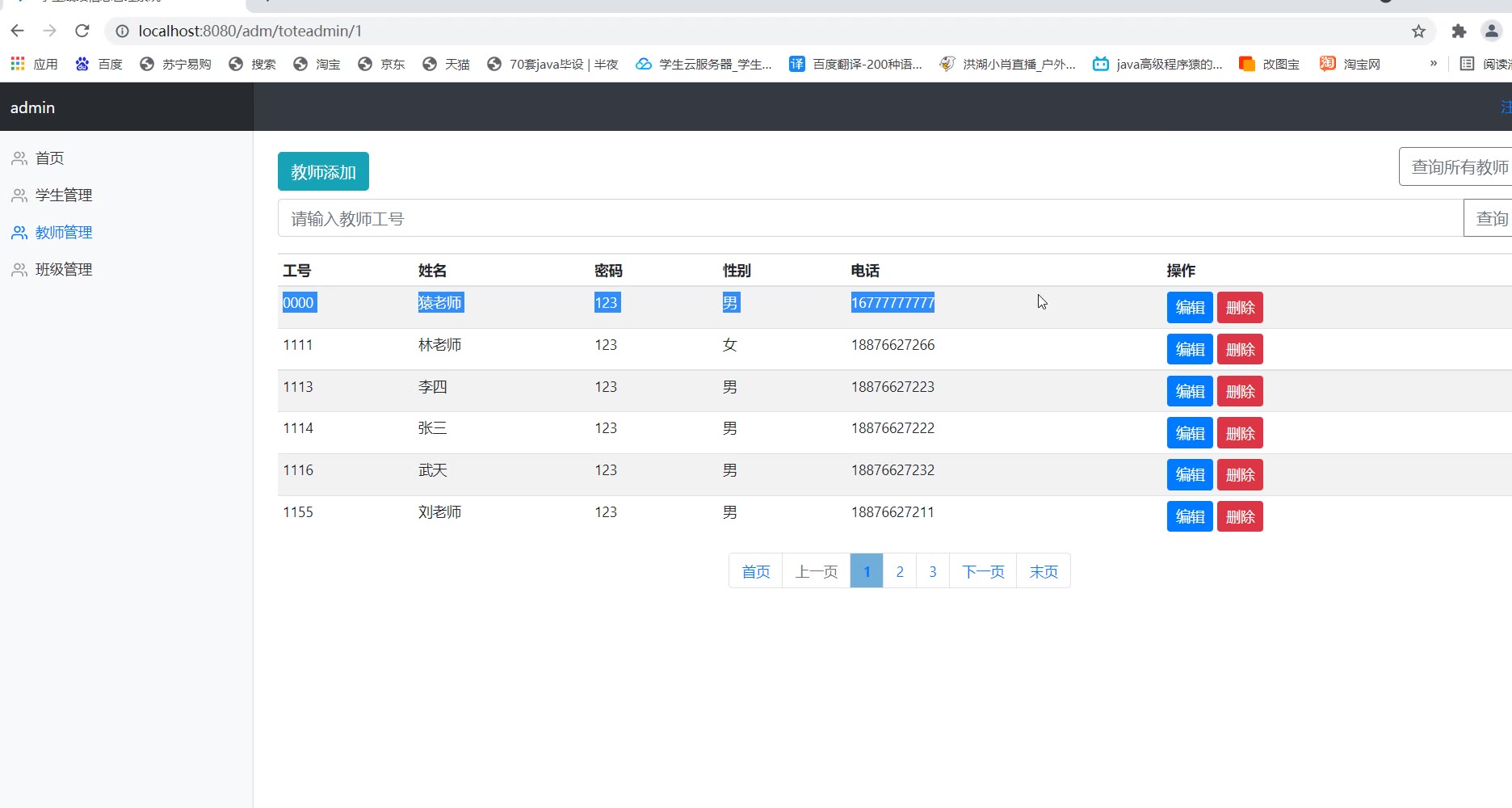Open 学生管理 in the sidebar
The width and height of the screenshot is (1512, 808).
coord(63,196)
